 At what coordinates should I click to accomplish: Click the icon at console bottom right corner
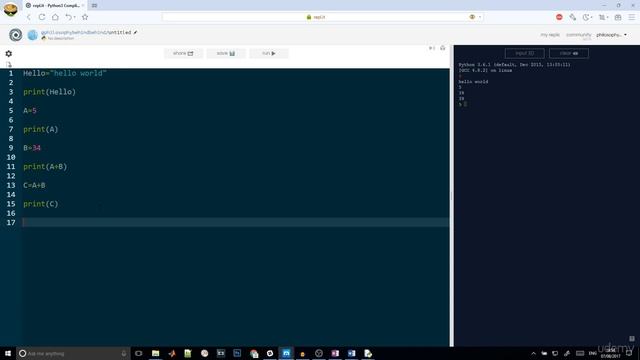pyautogui.click(x=632, y=338)
